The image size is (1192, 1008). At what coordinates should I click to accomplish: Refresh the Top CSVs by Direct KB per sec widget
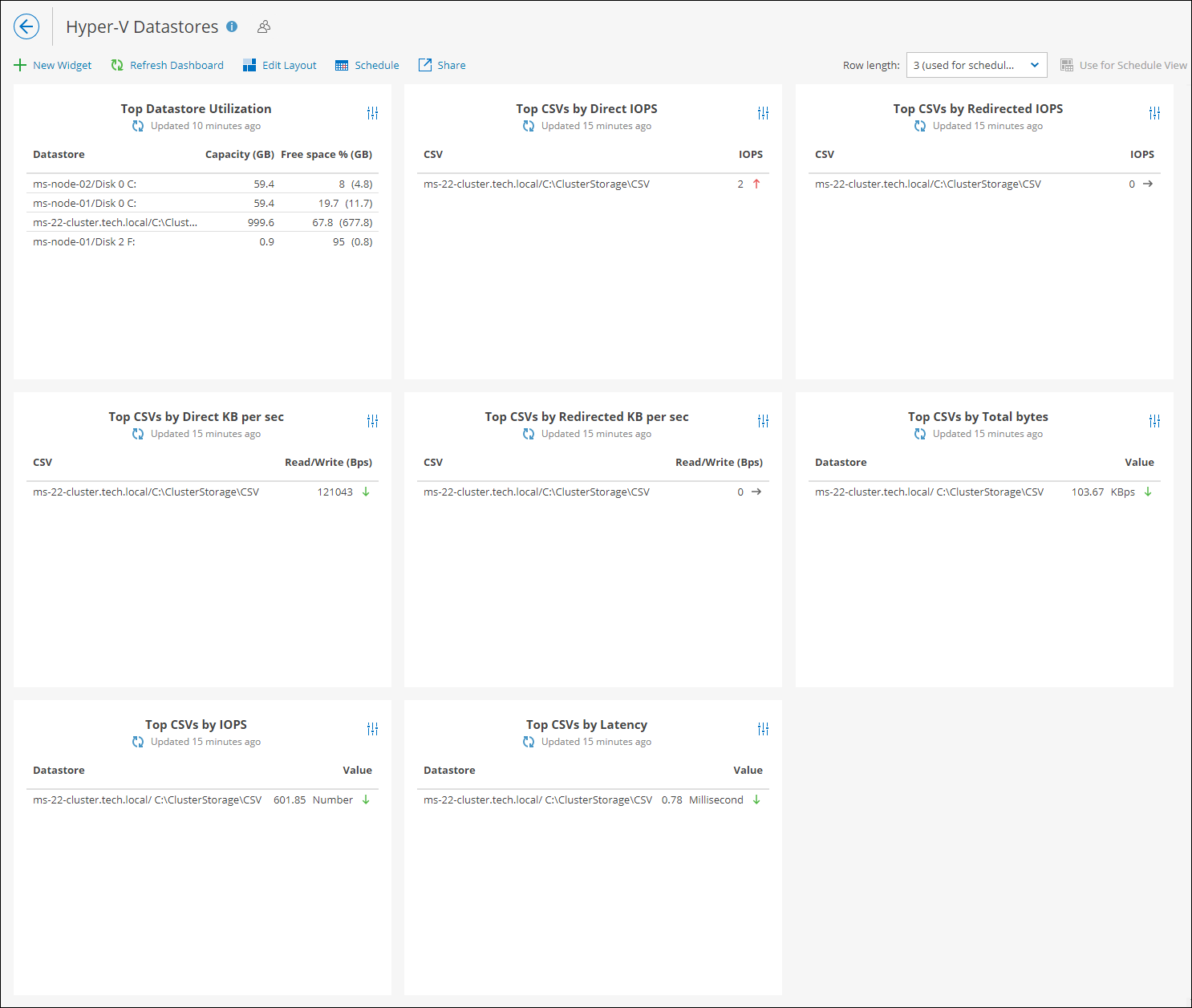pyautogui.click(x=138, y=434)
